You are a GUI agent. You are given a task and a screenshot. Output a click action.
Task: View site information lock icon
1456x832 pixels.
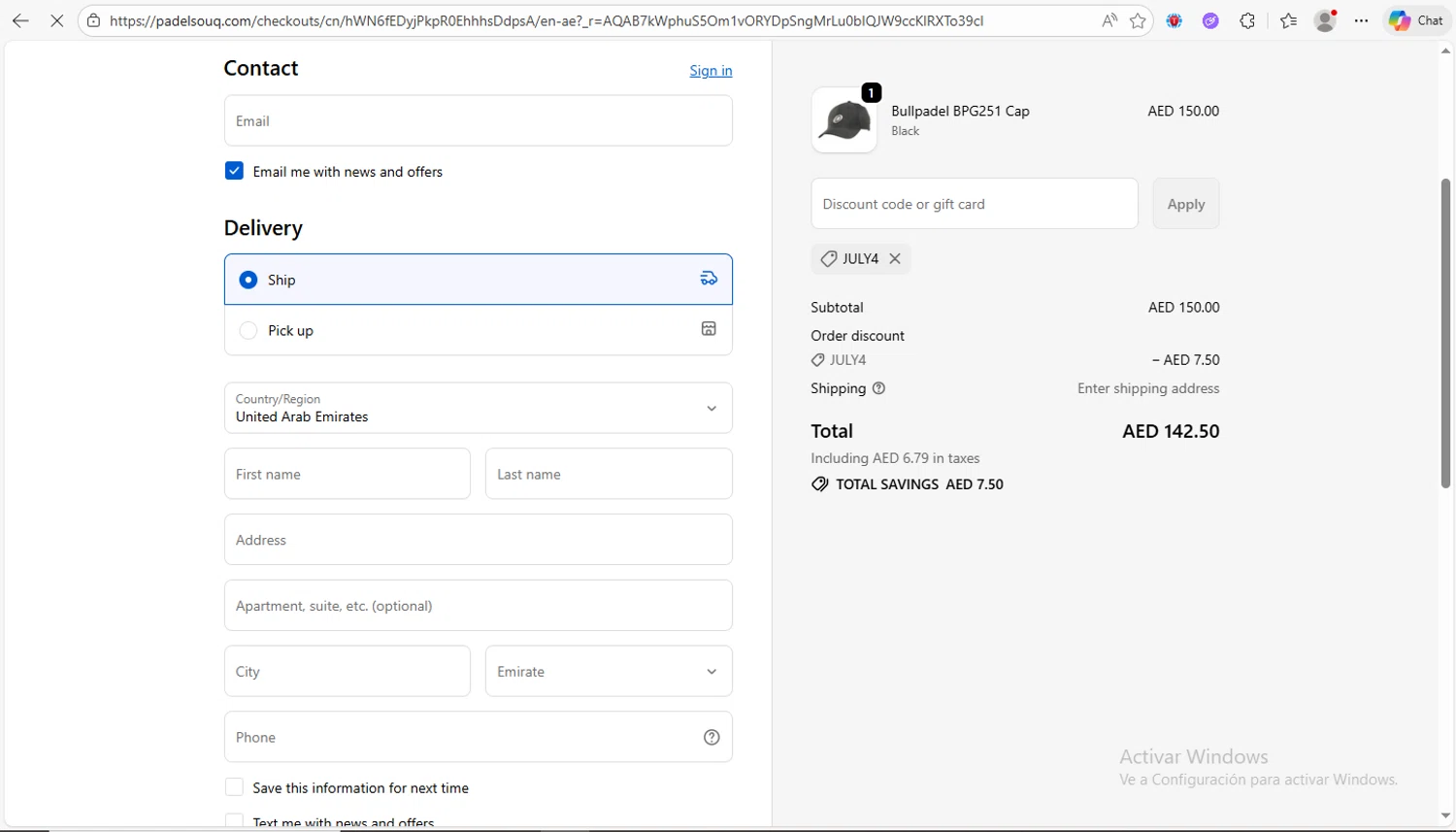coord(93,20)
